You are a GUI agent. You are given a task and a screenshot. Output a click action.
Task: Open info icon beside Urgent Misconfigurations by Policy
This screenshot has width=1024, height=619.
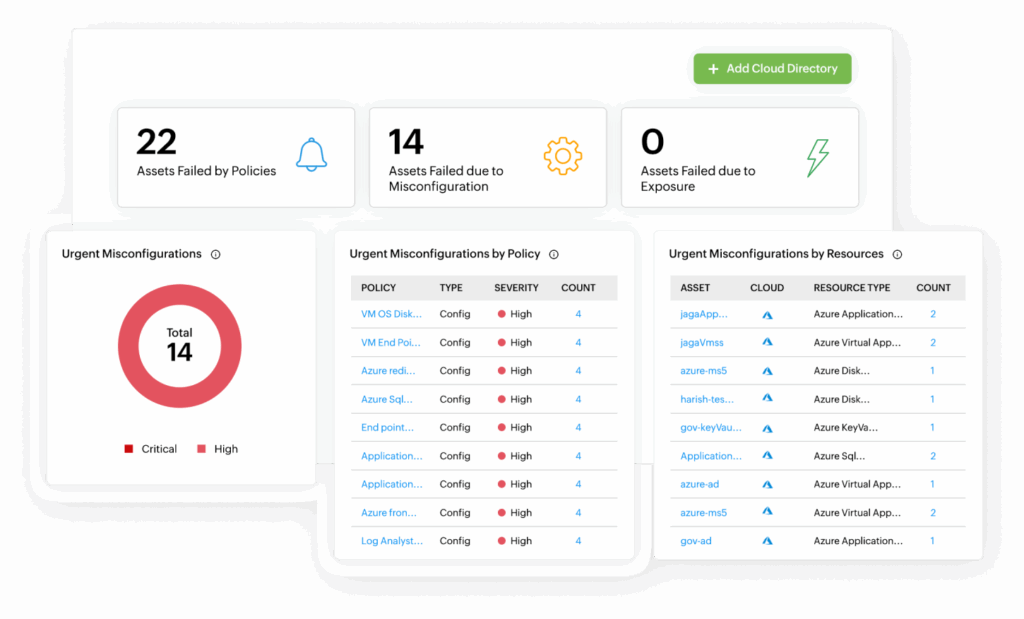(x=554, y=255)
